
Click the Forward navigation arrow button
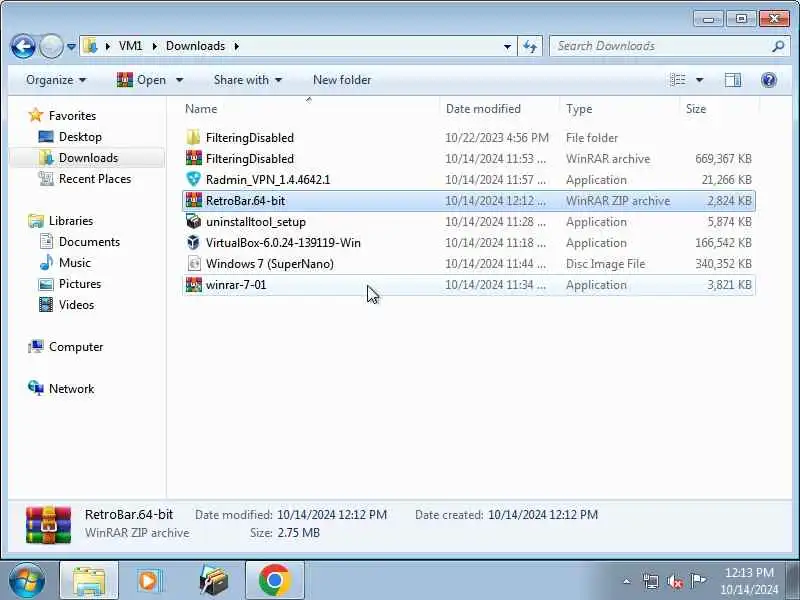pos(51,47)
